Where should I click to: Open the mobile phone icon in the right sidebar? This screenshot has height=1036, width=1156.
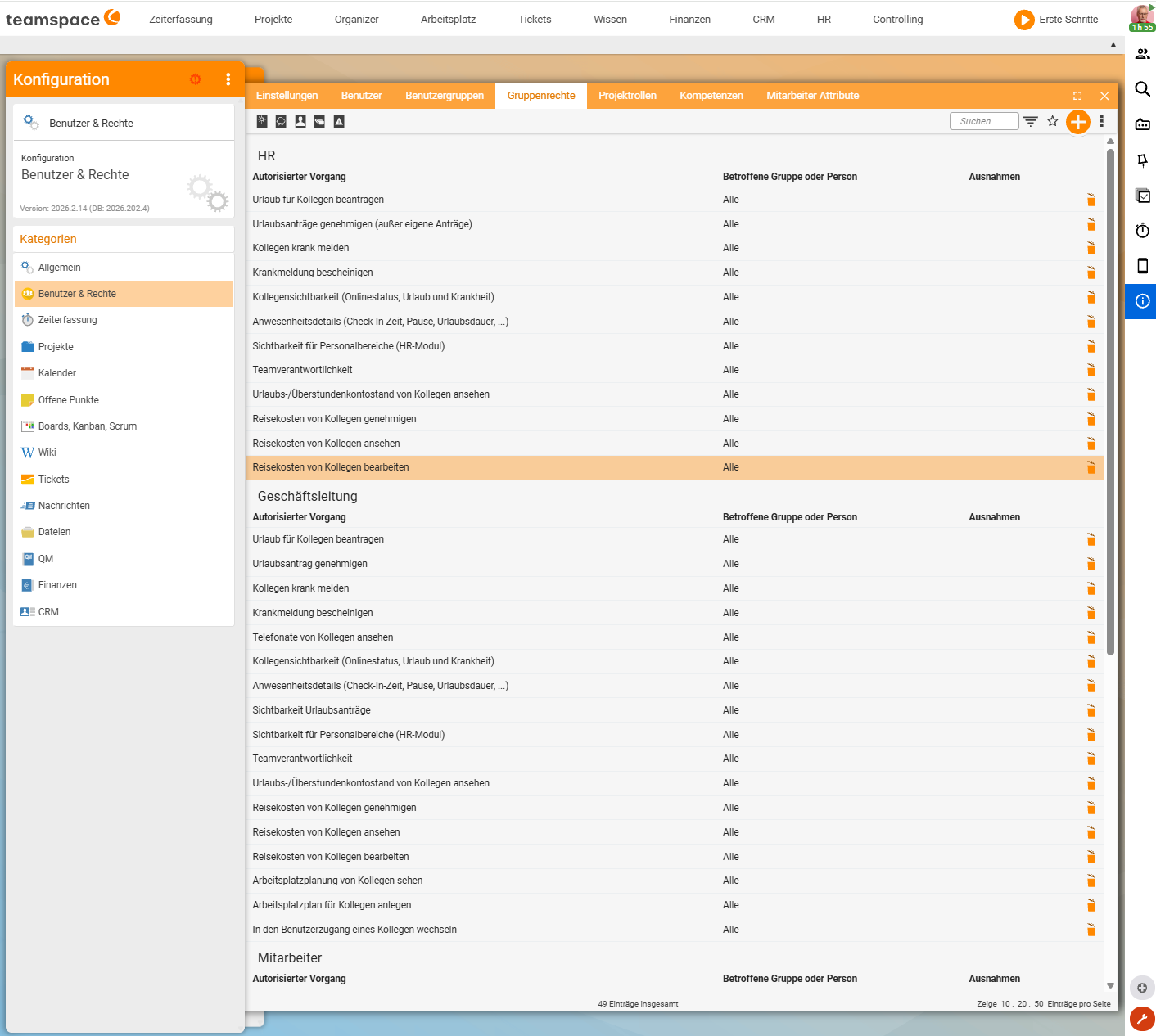(x=1143, y=266)
